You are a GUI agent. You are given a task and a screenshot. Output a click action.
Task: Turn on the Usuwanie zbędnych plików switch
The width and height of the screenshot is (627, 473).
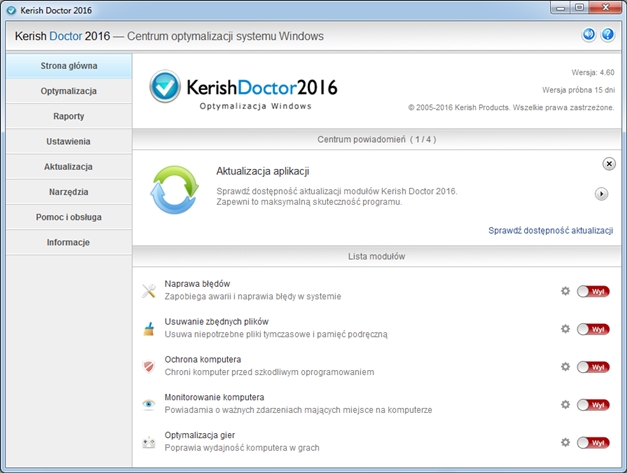593,328
